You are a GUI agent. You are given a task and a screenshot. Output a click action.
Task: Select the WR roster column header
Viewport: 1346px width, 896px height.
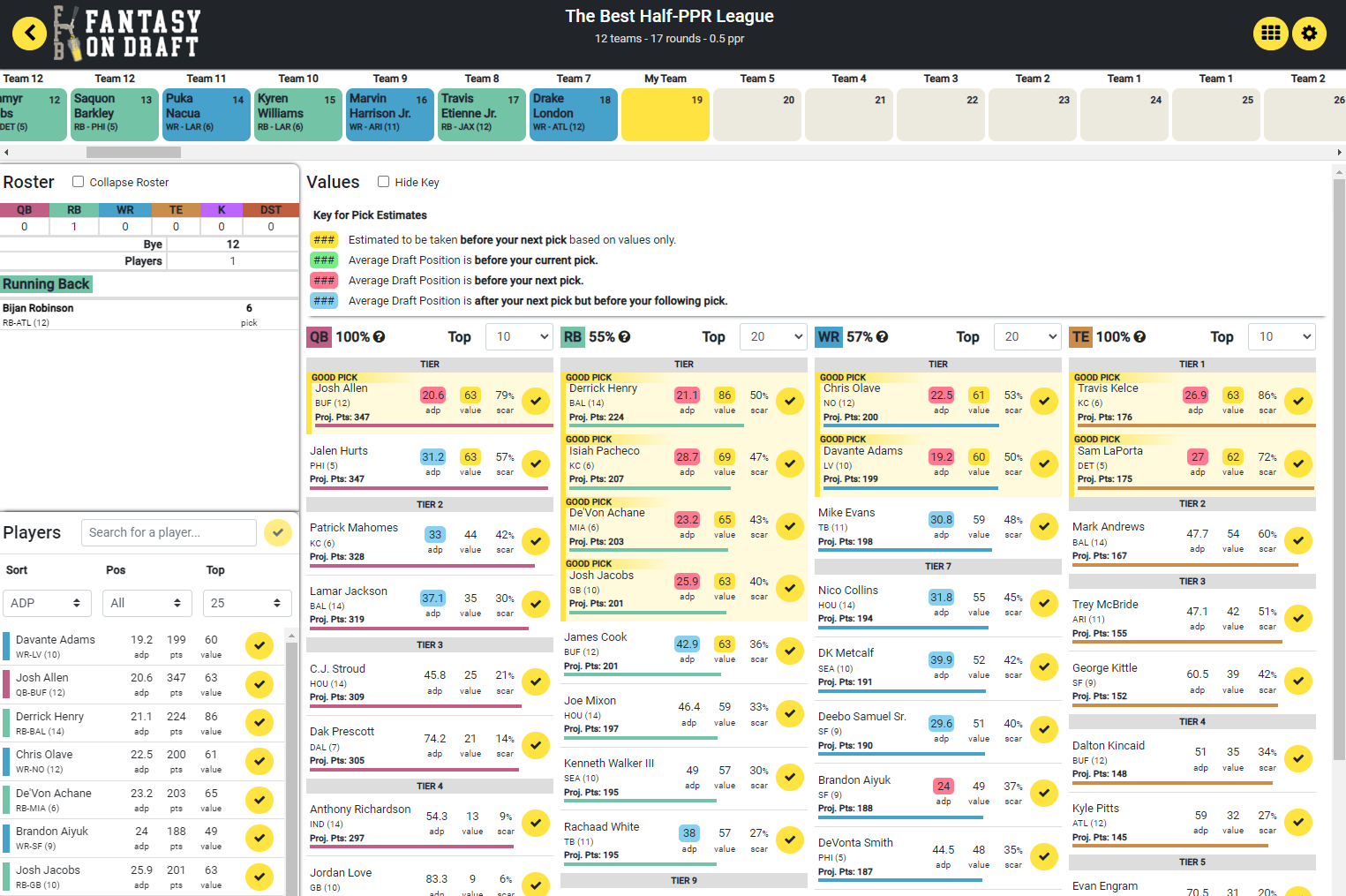(x=125, y=210)
